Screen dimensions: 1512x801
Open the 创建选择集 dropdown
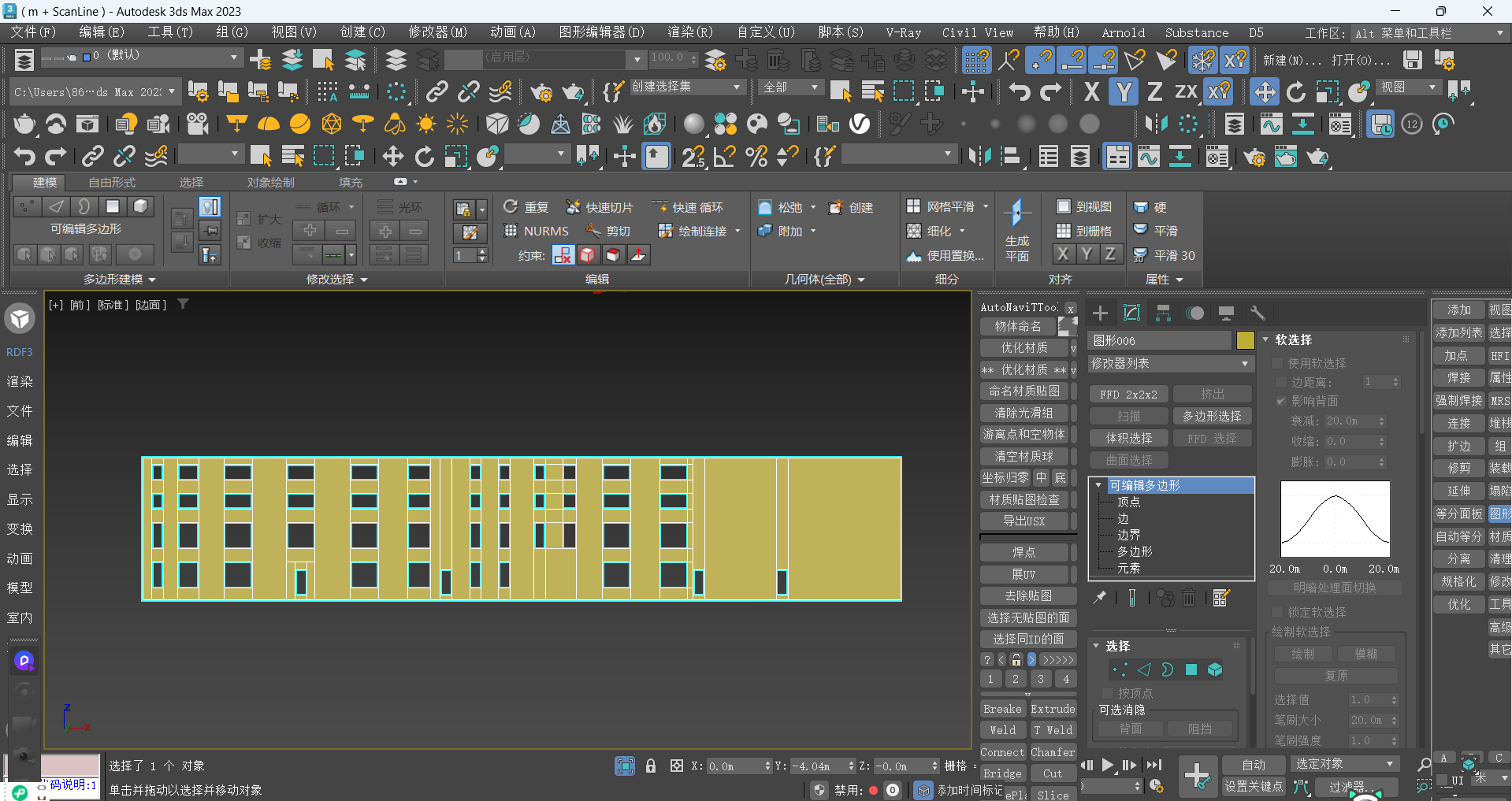[x=686, y=87]
